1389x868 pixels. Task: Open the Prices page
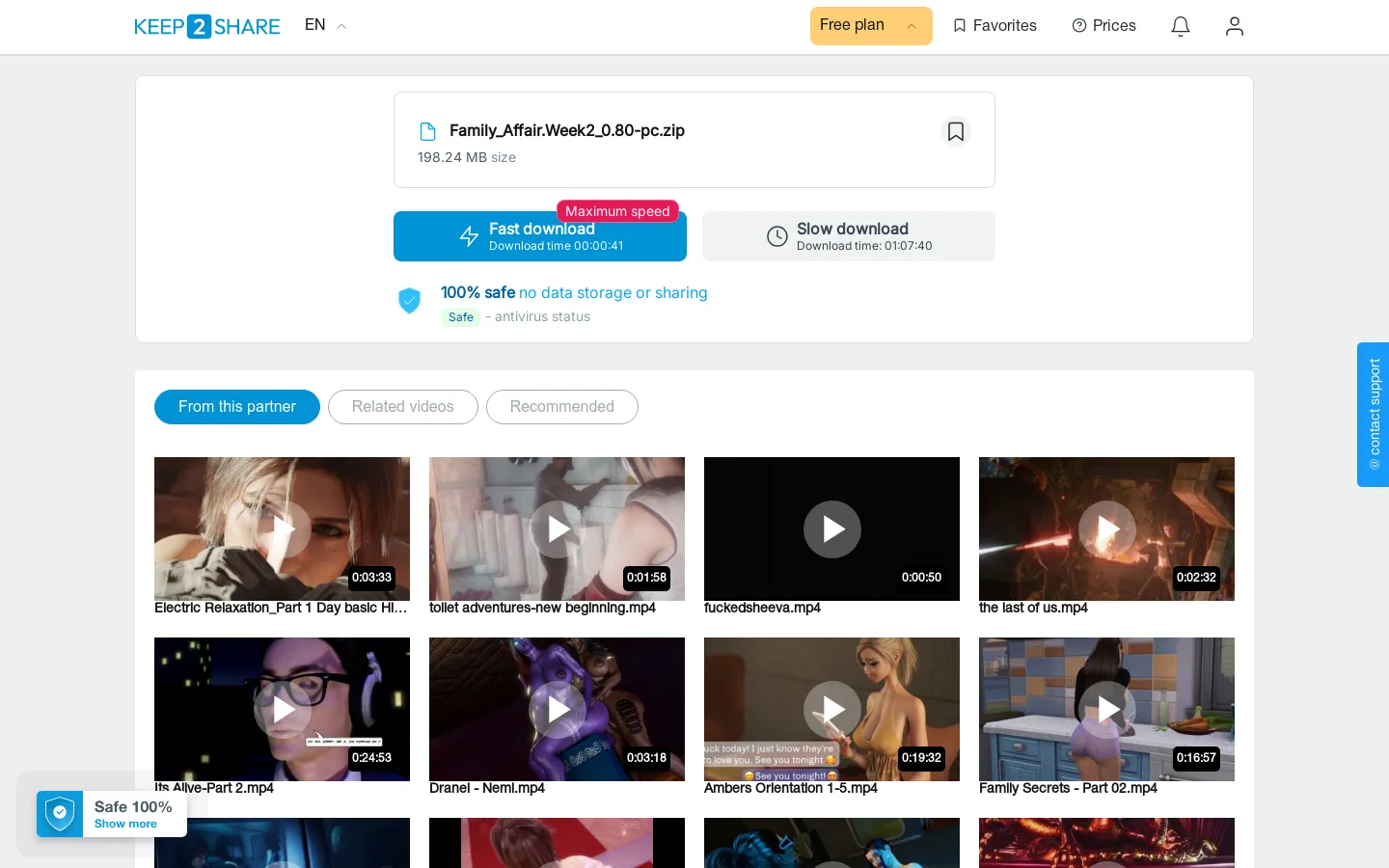pos(1104,26)
